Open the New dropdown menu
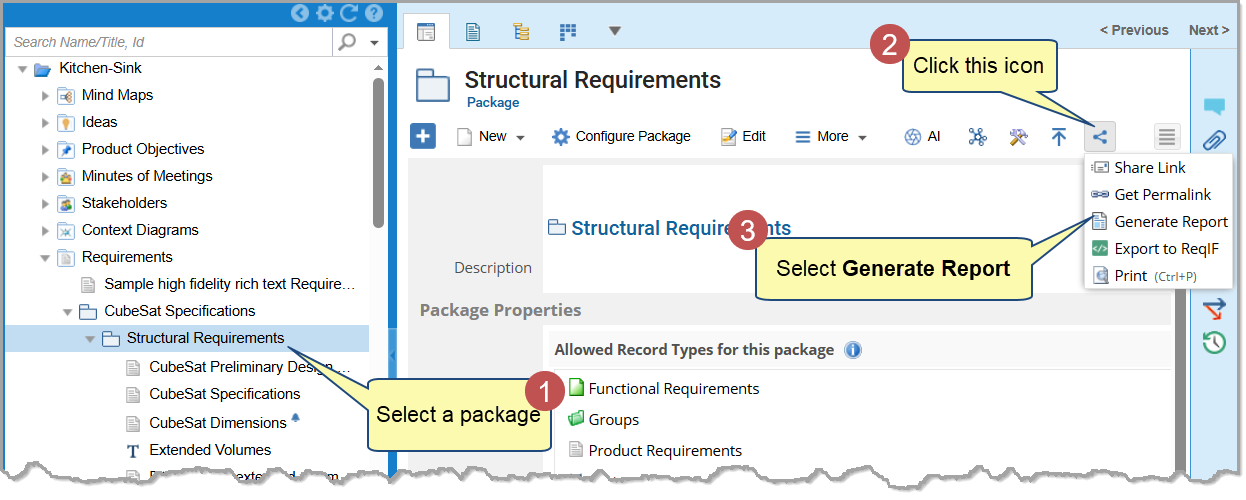This screenshot has width=1246, height=500. coord(491,137)
